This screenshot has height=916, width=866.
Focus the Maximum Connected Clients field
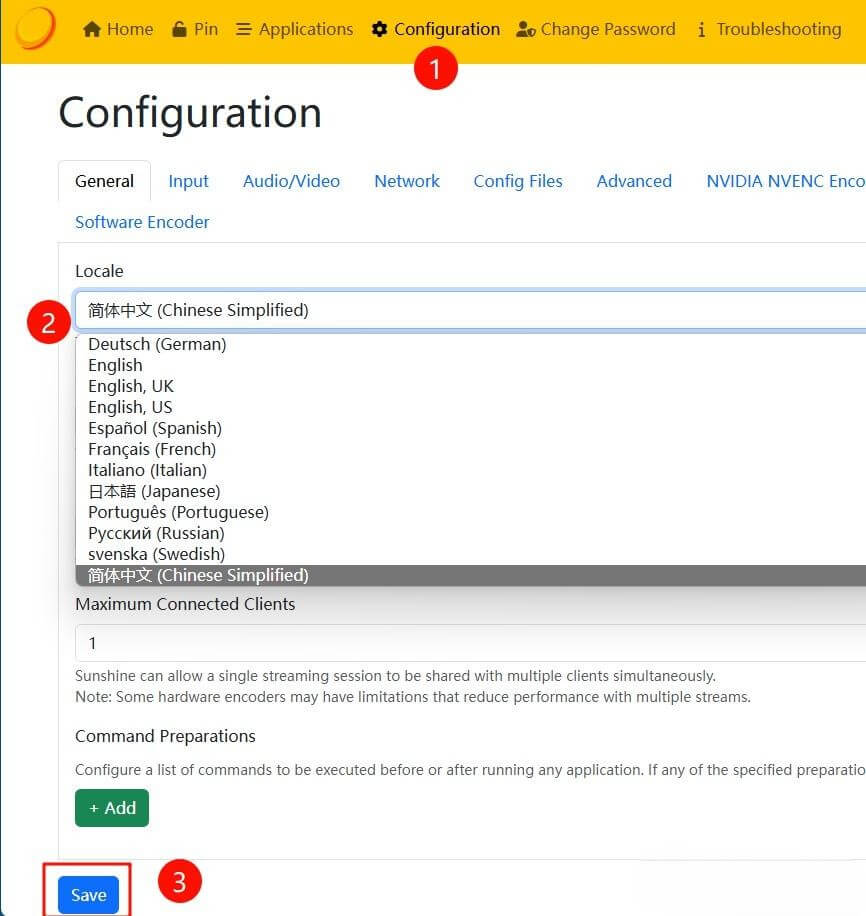(x=470, y=643)
